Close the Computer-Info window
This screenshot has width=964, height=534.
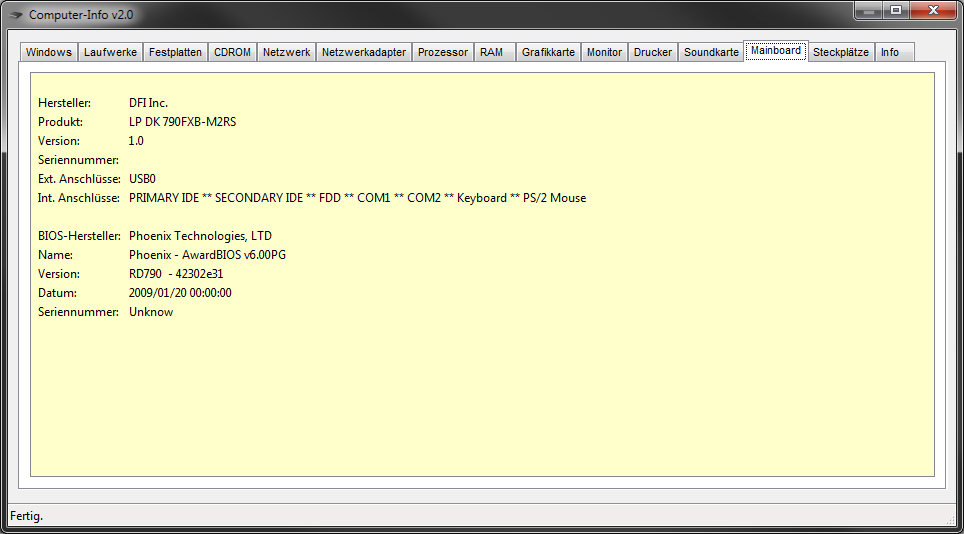pos(932,10)
